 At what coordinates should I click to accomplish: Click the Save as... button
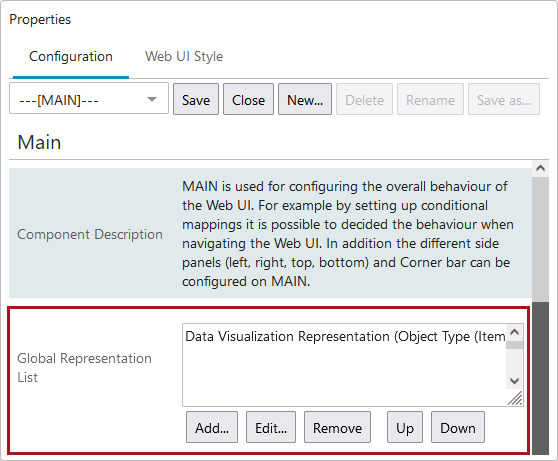pos(504,99)
